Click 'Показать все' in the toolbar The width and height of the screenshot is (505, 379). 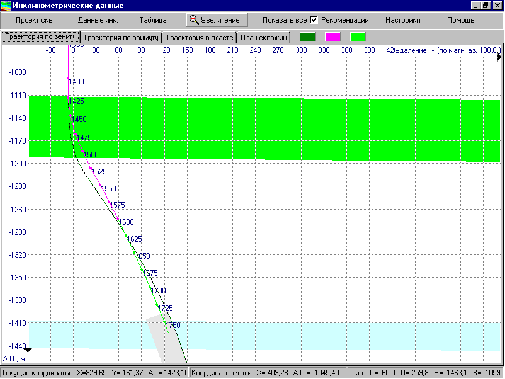pos(284,20)
